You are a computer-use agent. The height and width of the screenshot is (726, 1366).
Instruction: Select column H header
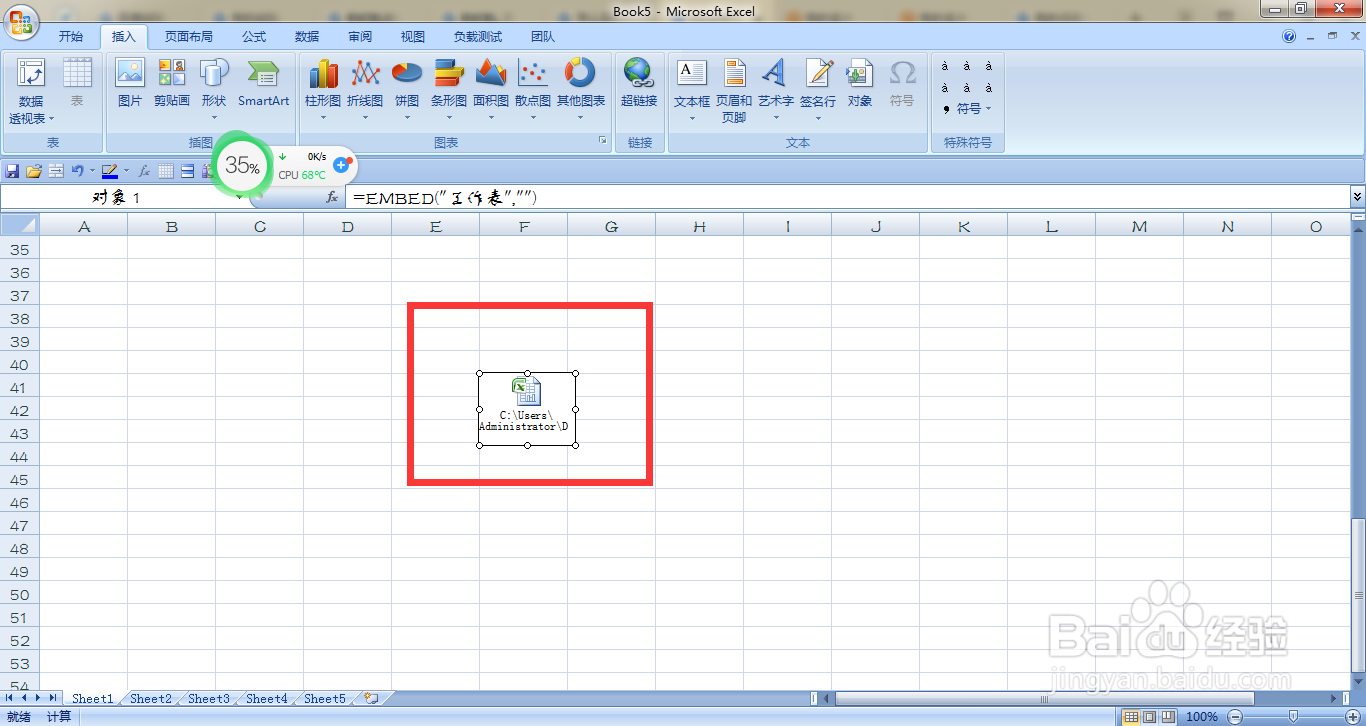coord(700,227)
